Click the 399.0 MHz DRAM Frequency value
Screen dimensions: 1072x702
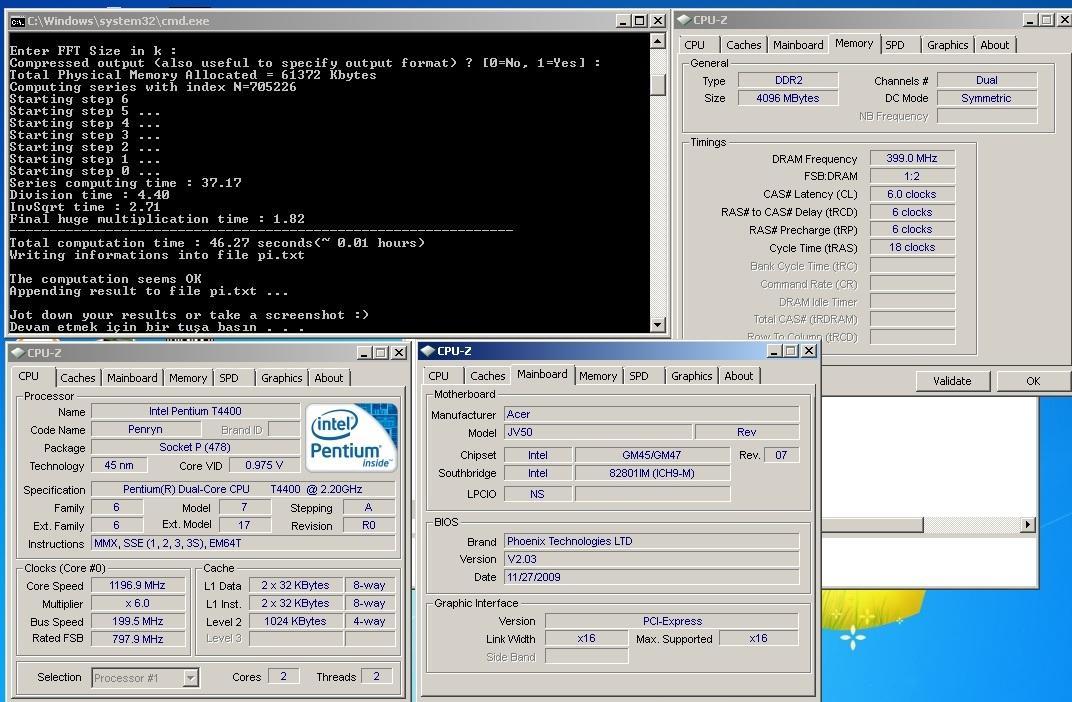912,158
